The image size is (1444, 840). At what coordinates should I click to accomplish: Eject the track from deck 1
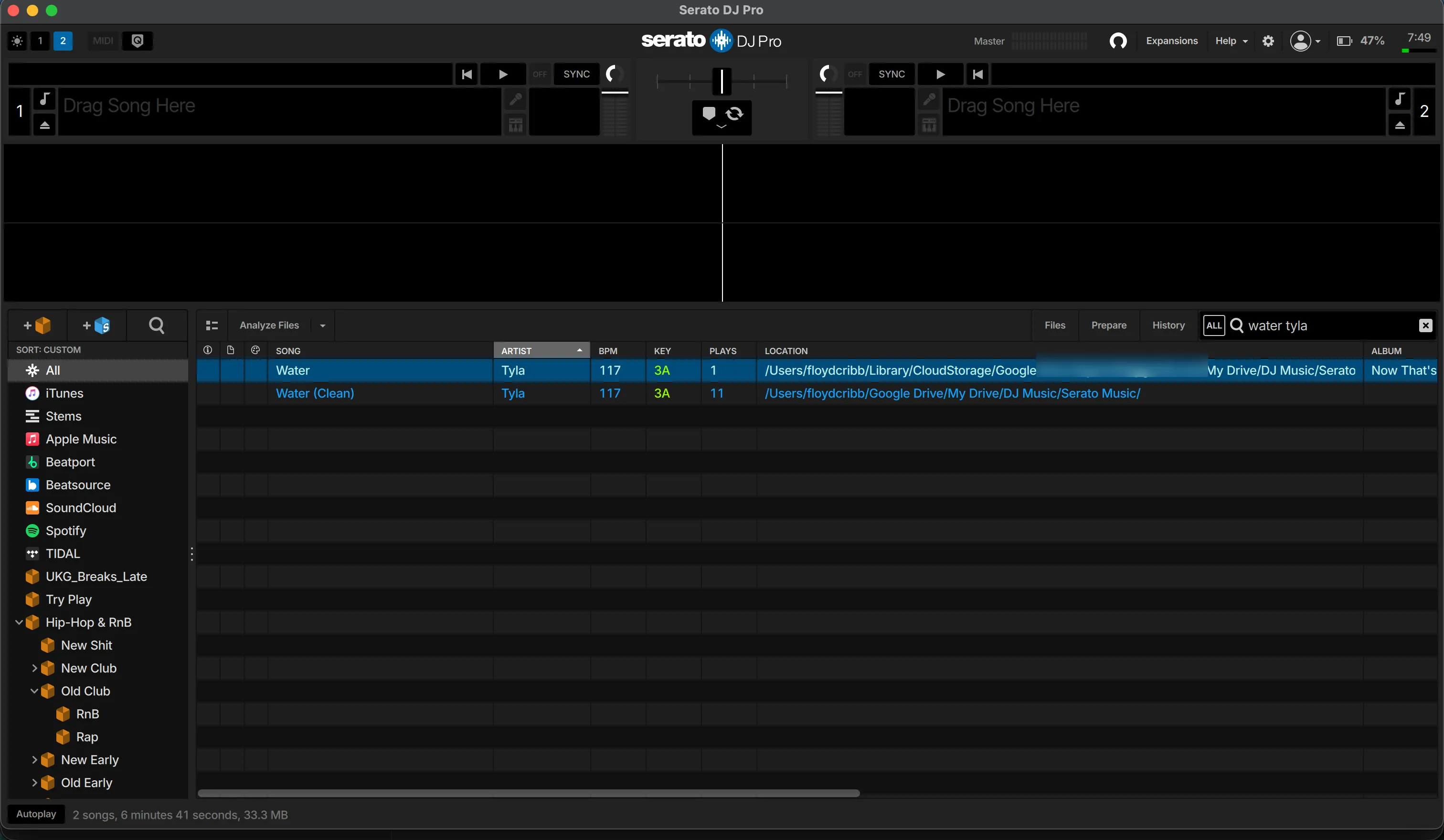pyautogui.click(x=45, y=125)
